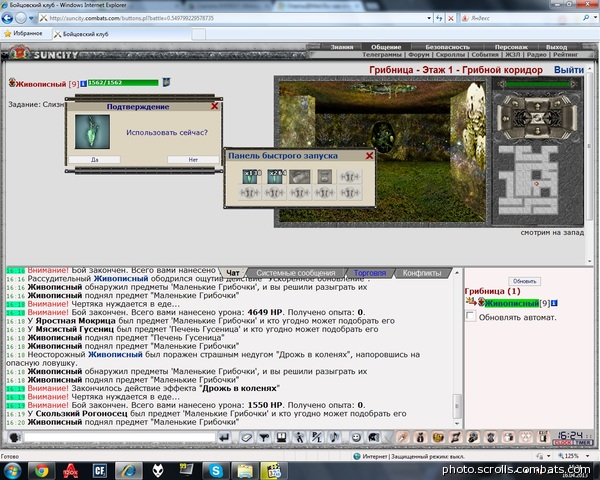Click the green potion thumbnail in confirmation dialog
Viewport: 600px width, 480px height.
tap(92, 132)
